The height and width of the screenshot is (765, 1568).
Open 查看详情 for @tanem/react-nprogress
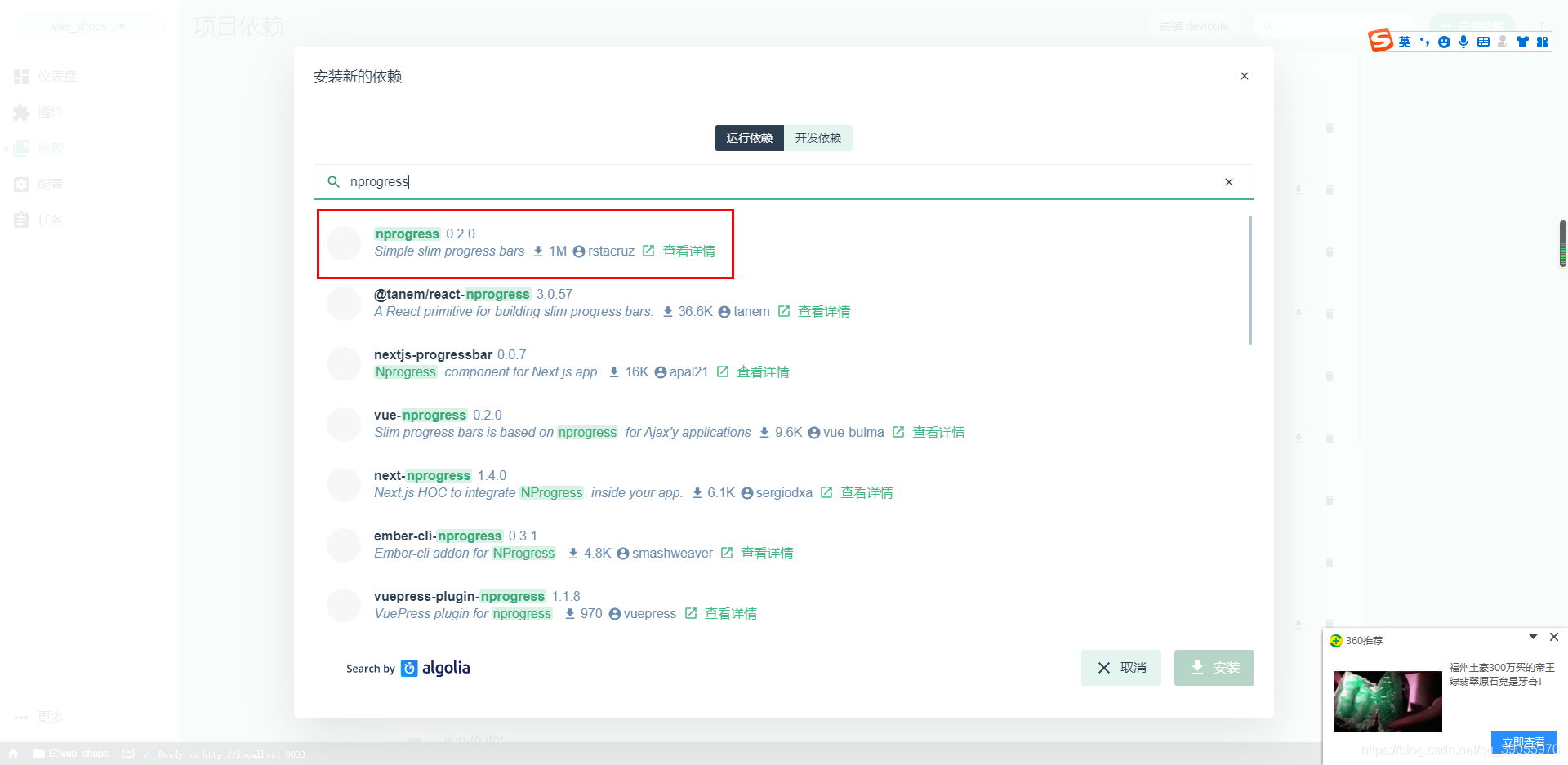click(x=824, y=312)
